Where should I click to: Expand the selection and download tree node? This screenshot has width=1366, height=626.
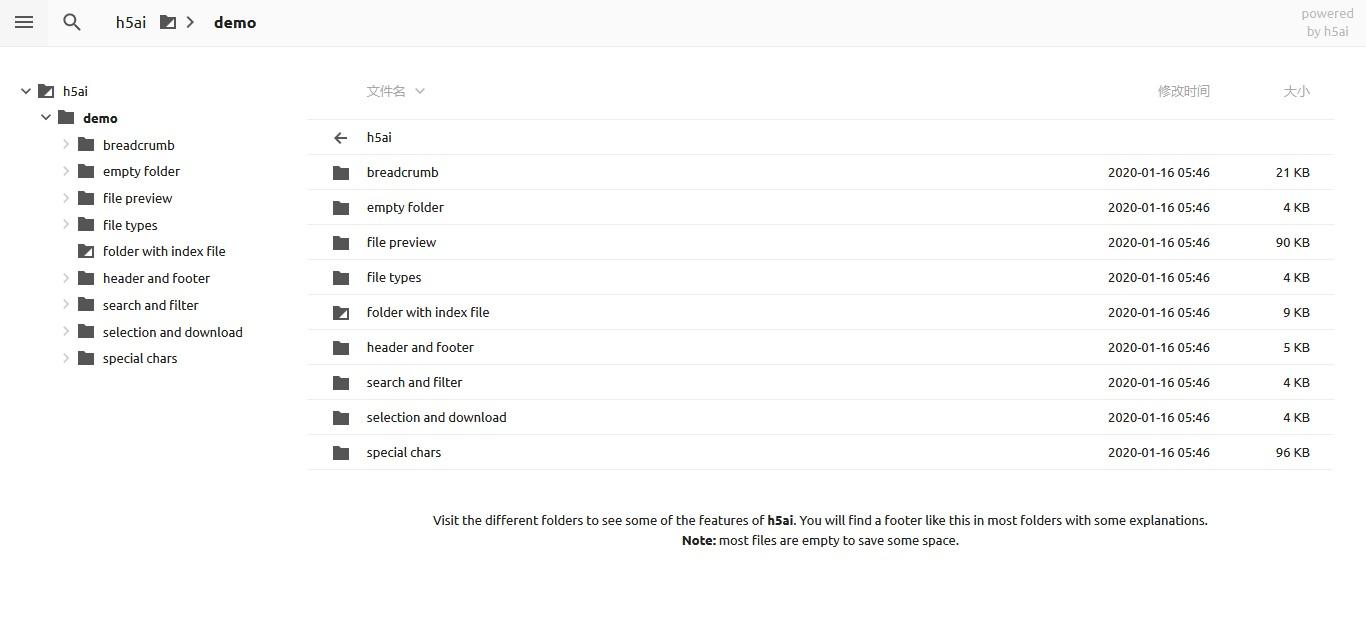click(x=66, y=332)
